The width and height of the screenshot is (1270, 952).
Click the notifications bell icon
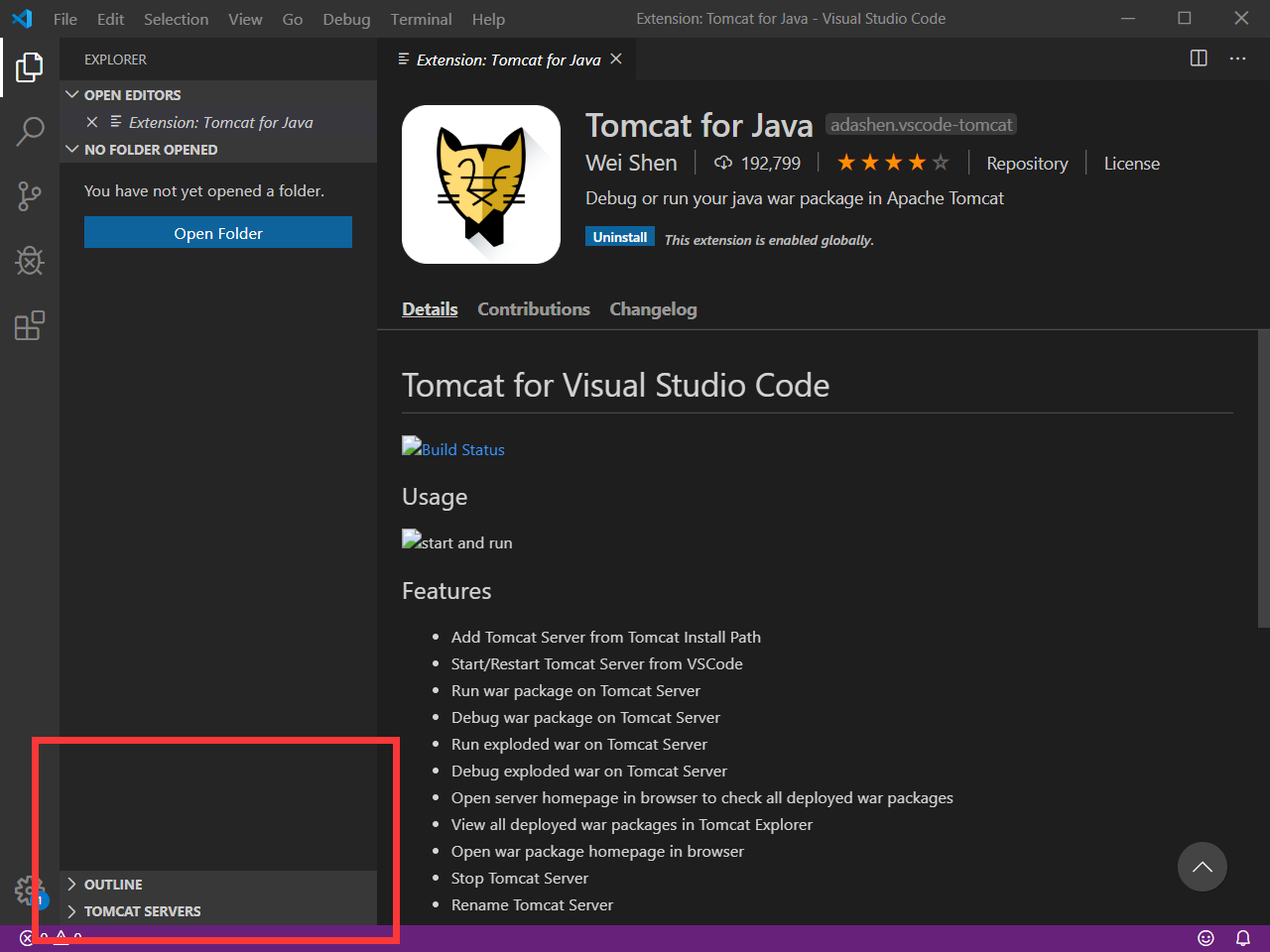(1243, 938)
